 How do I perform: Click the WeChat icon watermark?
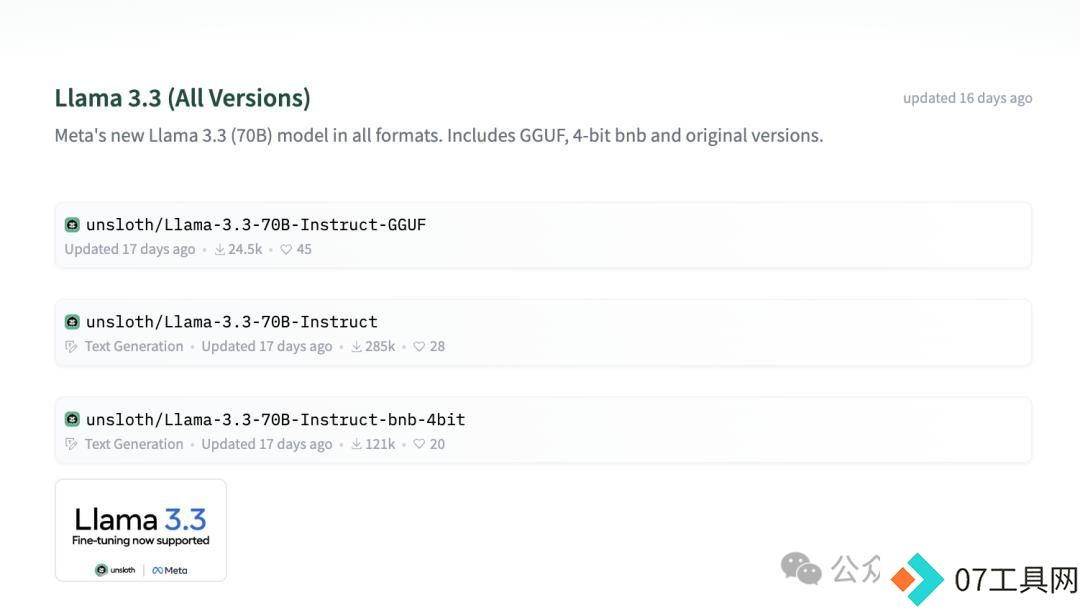801,568
